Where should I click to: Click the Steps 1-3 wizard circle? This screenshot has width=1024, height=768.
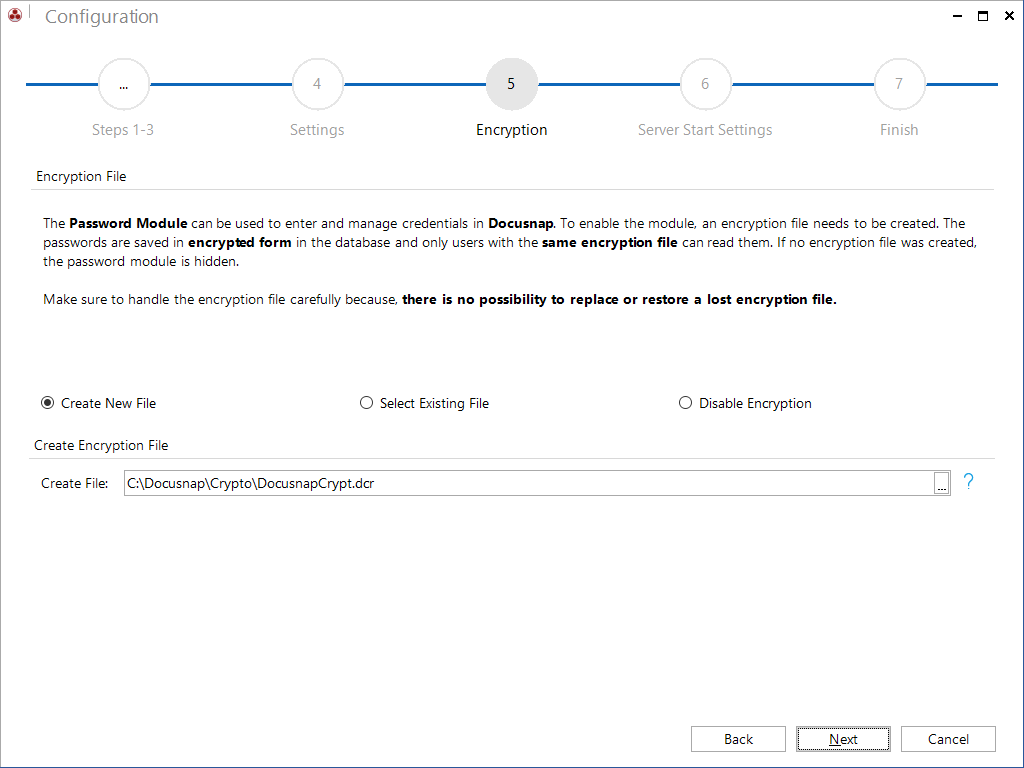(123, 84)
